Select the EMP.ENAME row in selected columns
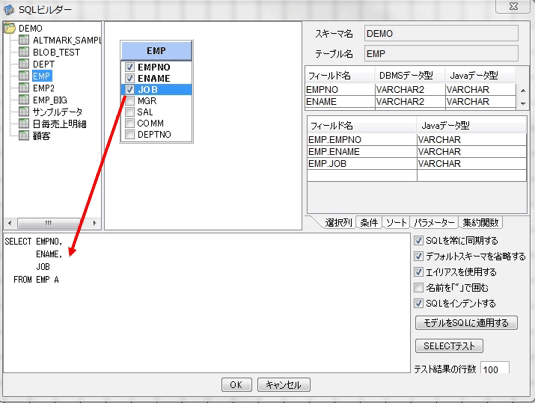 (x=417, y=152)
